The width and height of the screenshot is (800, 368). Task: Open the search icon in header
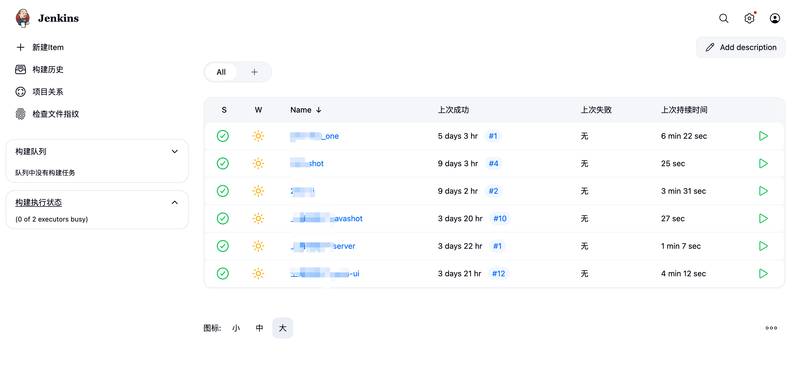click(x=723, y=18)
